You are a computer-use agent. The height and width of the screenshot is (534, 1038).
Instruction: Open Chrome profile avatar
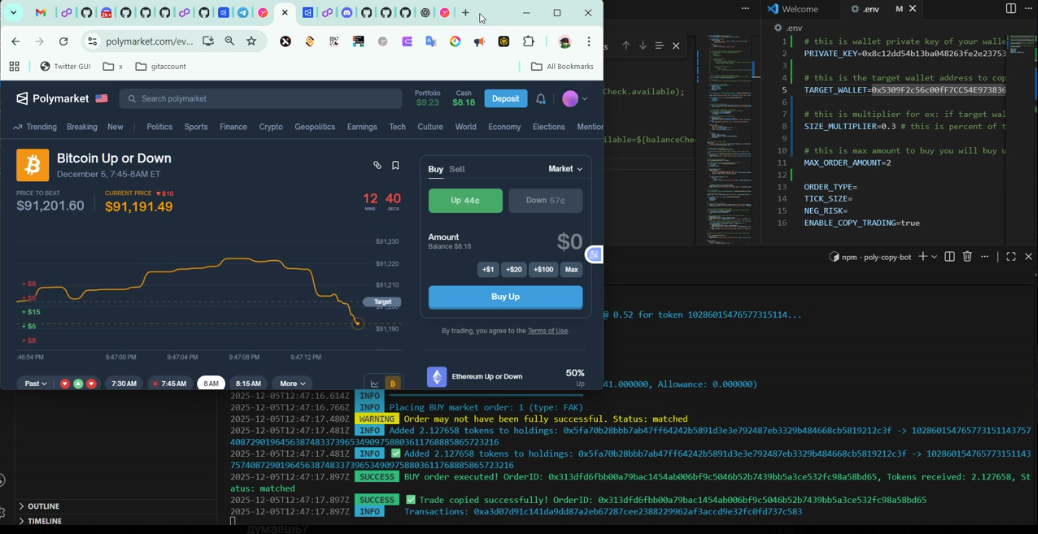[564, 41]
